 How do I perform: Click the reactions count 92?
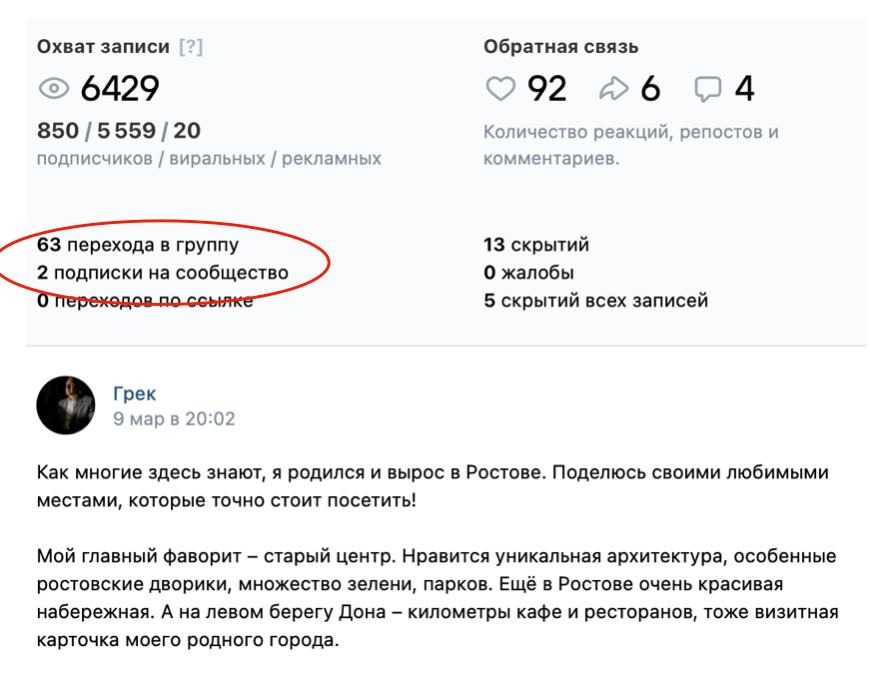point(547,90)
